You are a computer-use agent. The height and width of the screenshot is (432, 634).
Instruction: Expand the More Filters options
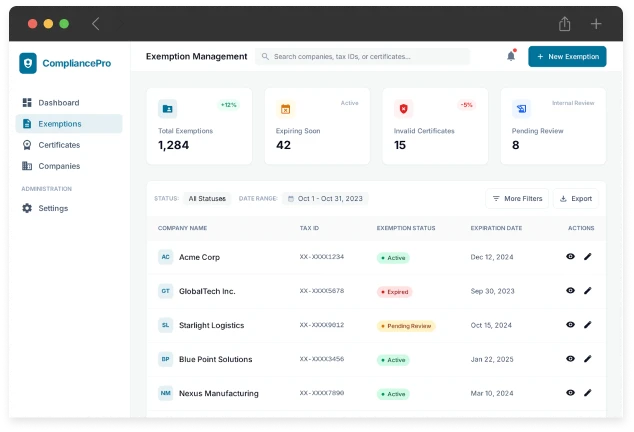[x=517, y=199]
